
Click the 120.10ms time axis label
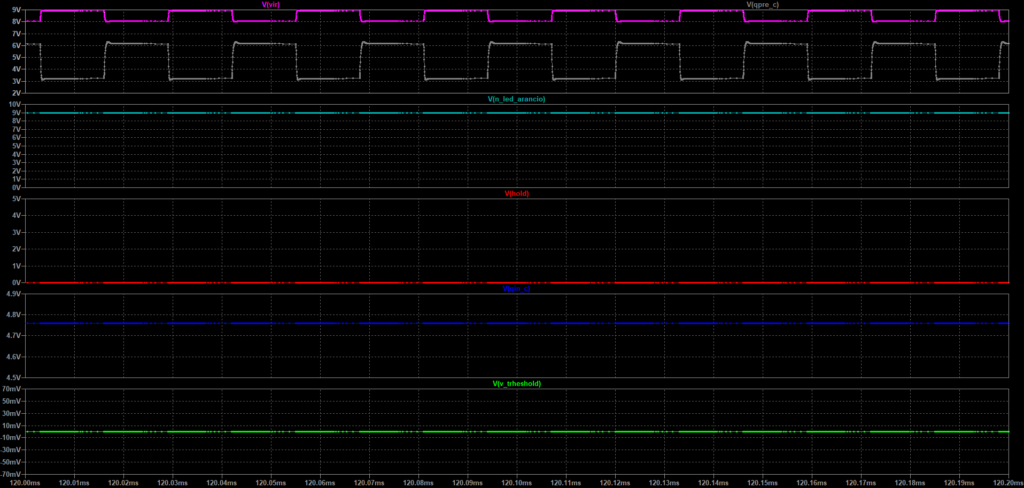[x=517, y=483]
